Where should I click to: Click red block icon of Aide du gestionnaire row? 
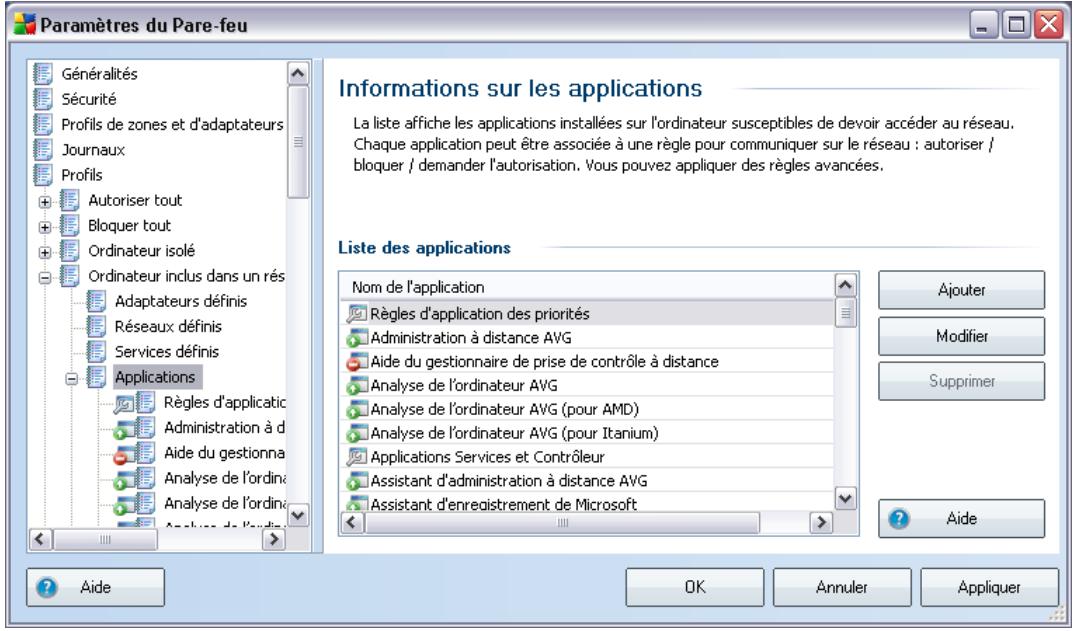coord(357,361)
